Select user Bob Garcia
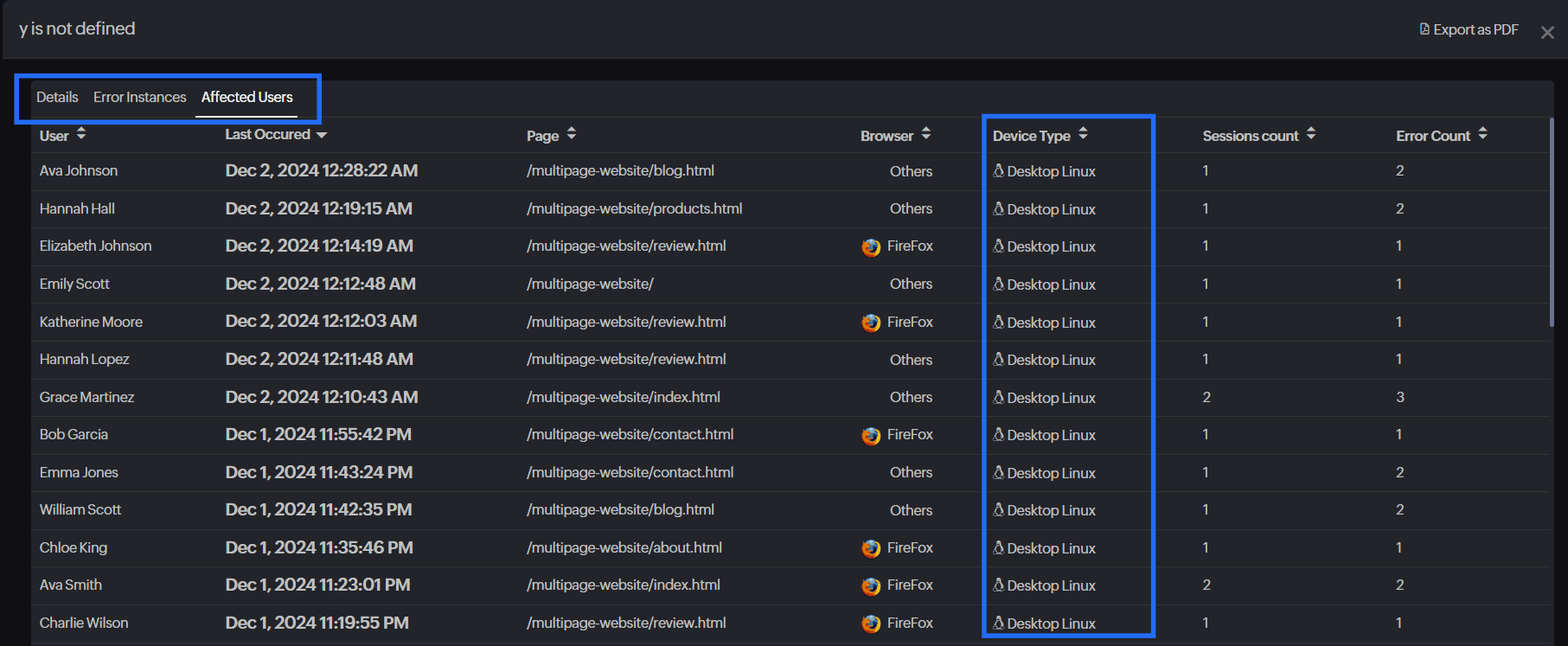 pos(74,434)
